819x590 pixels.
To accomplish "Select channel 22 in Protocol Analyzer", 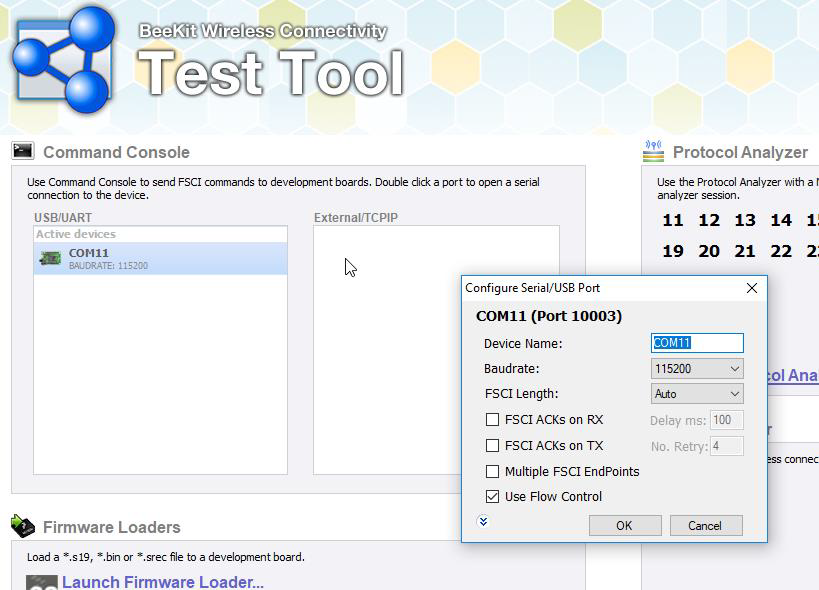I will coord(781,251).
